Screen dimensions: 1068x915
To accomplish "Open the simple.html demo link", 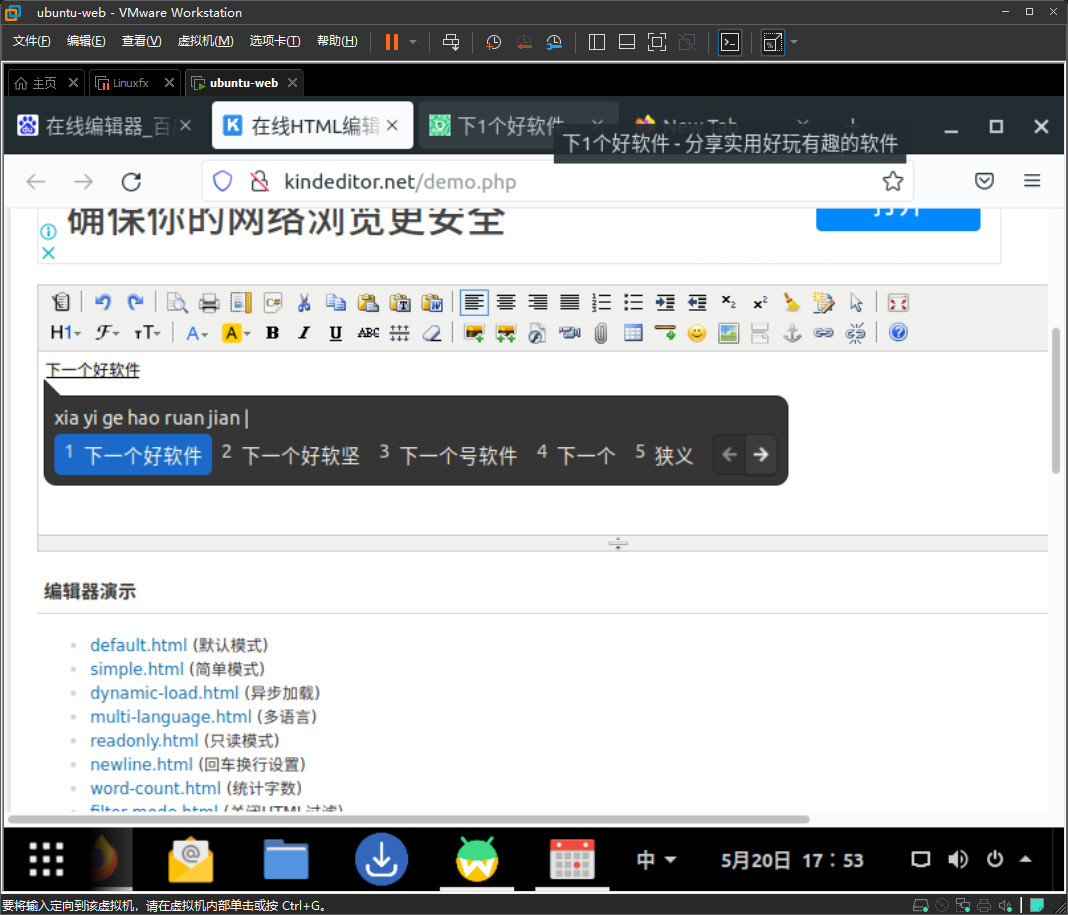I will click(x=136, y=669).
